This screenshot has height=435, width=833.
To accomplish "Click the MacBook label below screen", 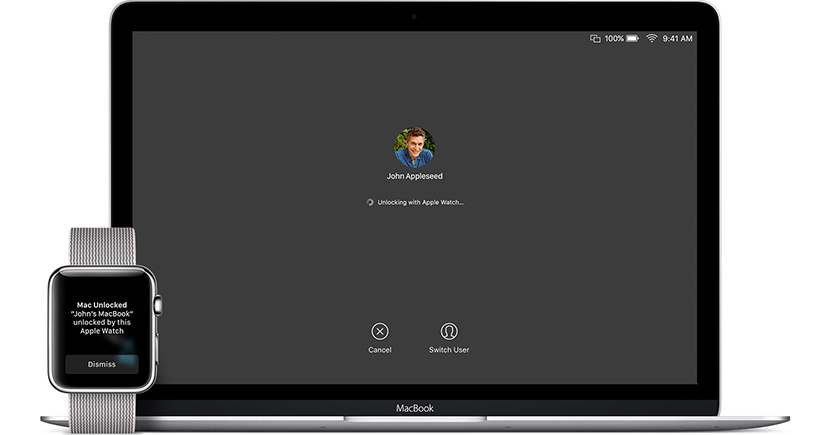I will pyautogui.click(x=414, y=408).
